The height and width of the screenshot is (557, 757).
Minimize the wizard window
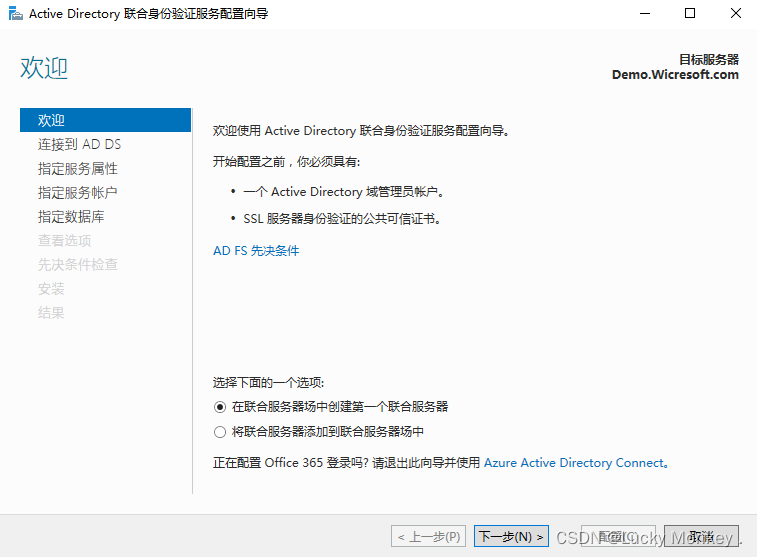click(x=645, y=14)
